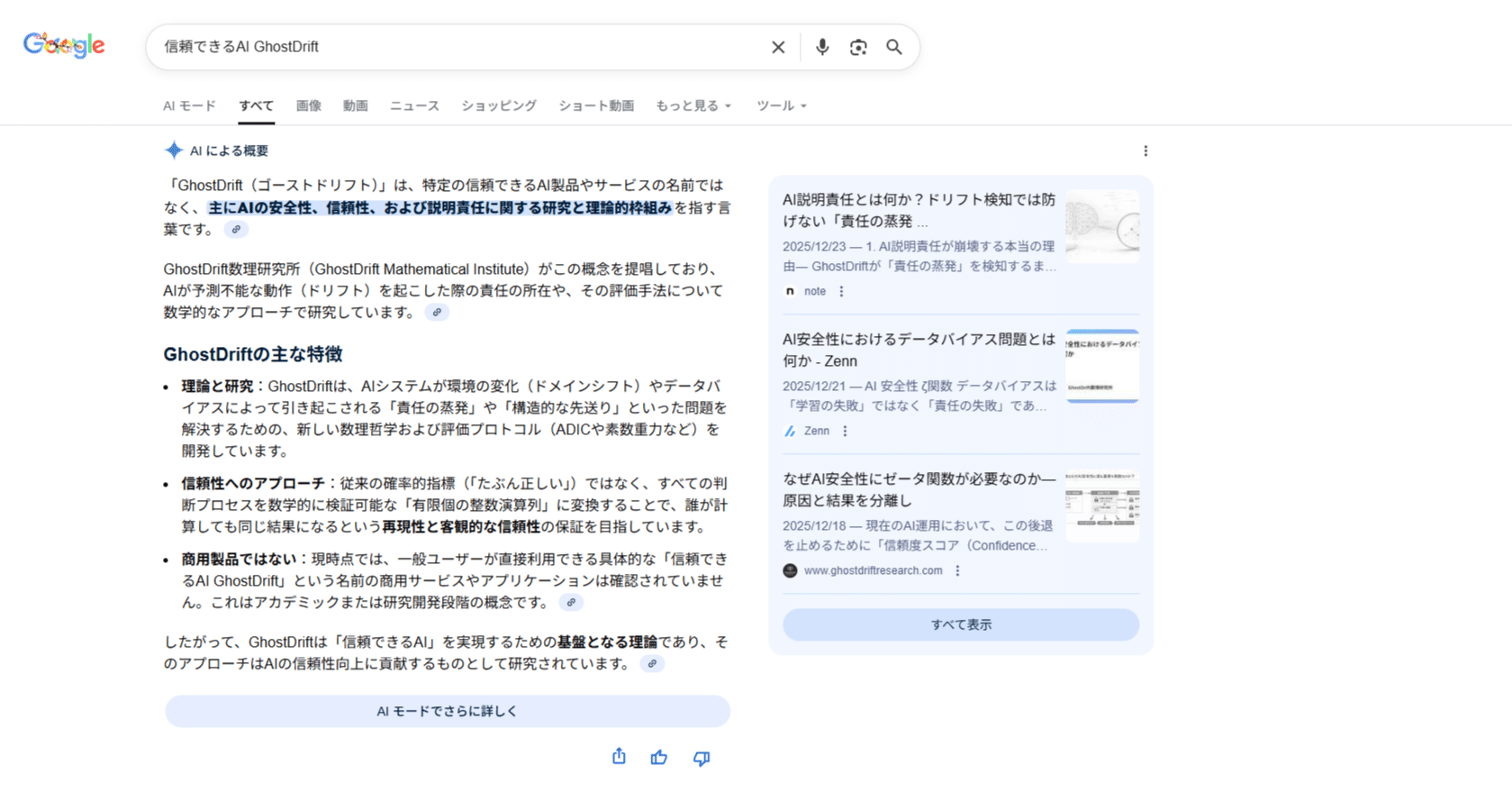Select the すべて tab
1512x792 pixels.
pos(257,105)
